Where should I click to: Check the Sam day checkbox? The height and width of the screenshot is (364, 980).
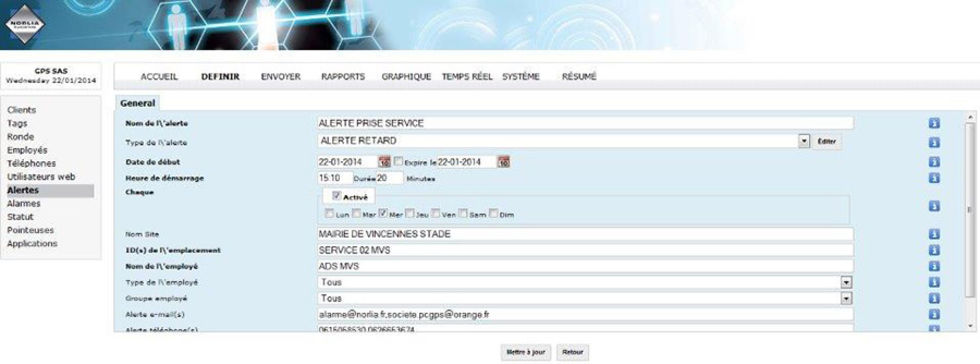(x=464, y=214)
